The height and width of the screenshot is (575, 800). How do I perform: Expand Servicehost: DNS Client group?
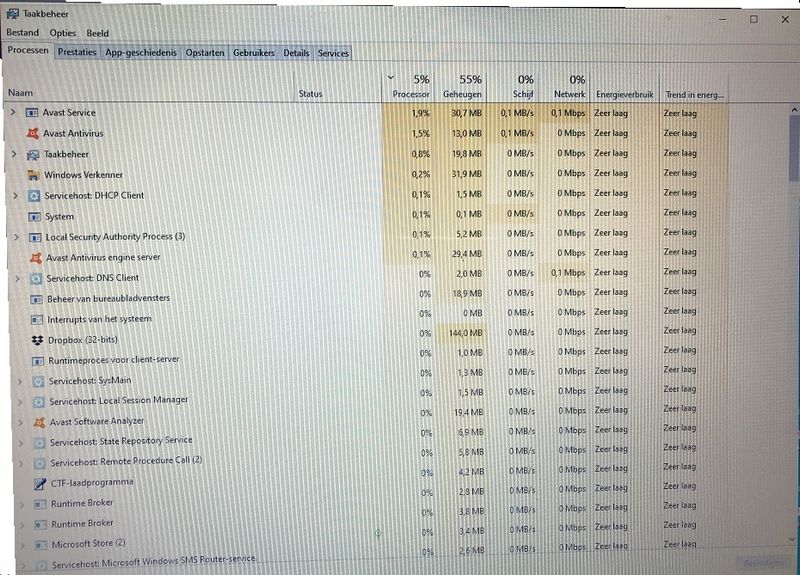[17, 278]
